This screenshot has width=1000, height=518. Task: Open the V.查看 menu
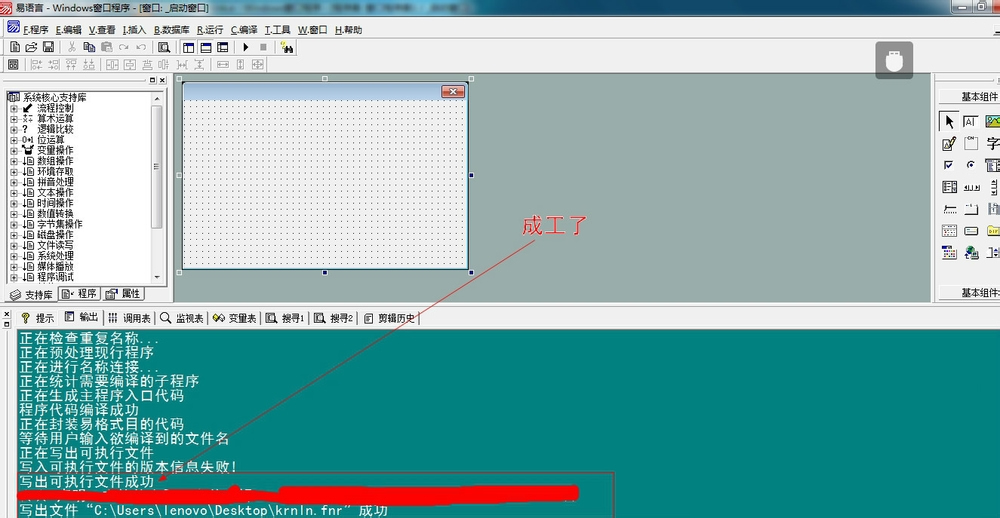[102, 30]
